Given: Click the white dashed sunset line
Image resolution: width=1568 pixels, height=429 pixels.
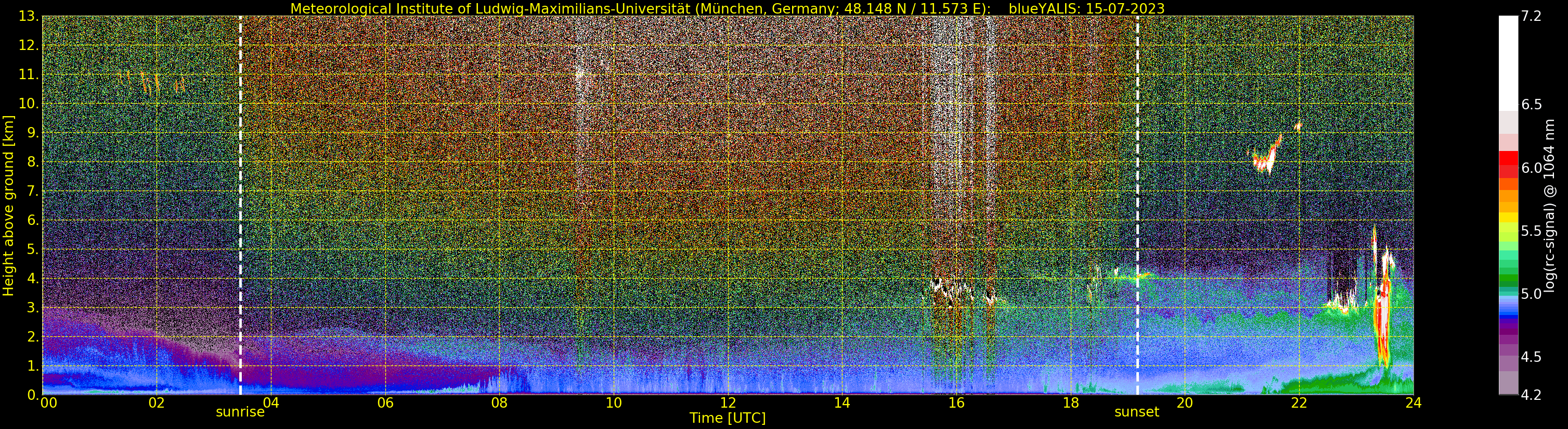Looking at the screenshot, I should point(1137,205).
